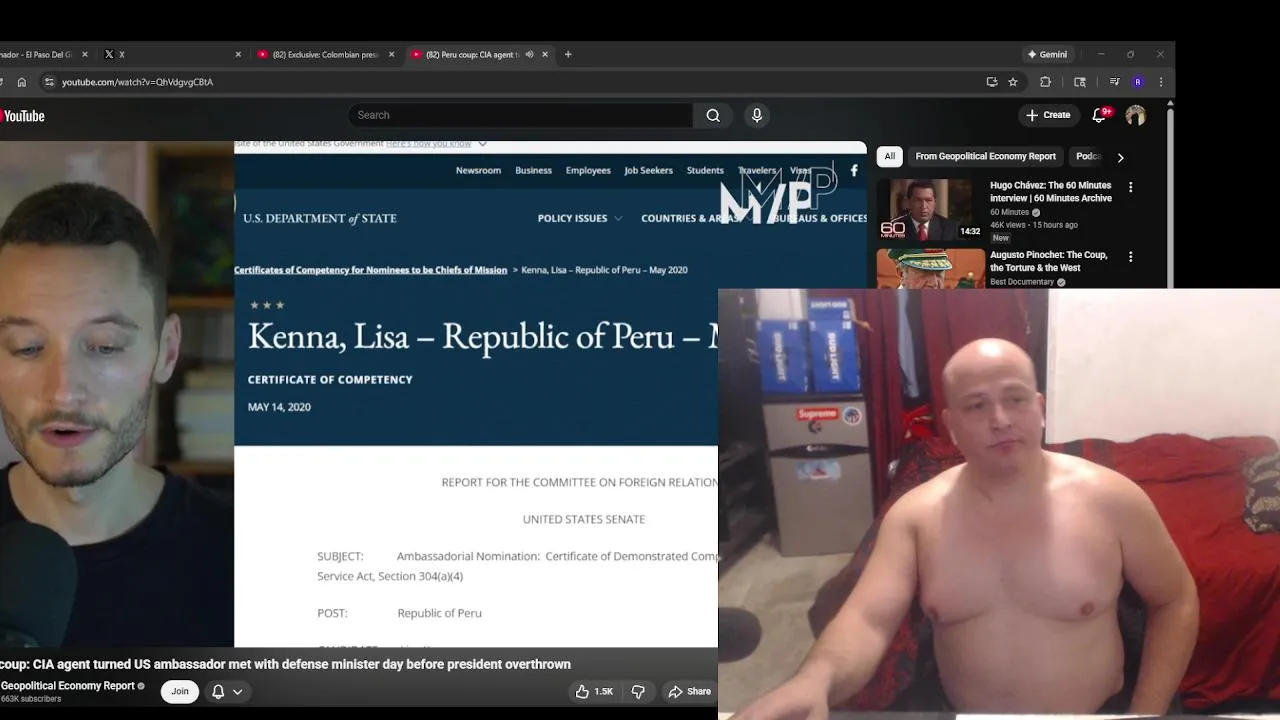This screenshot has height=720, width=1280.
Task: Open options for Hugo Chávez video
Action: (1131, 187)
